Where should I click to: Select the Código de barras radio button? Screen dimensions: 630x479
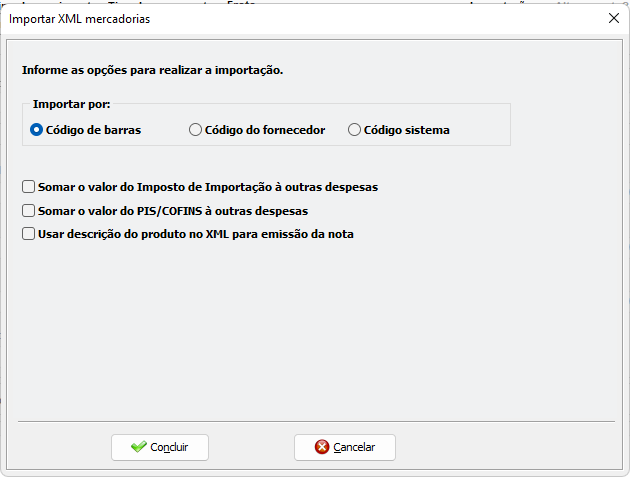click(x=37, y=130)
